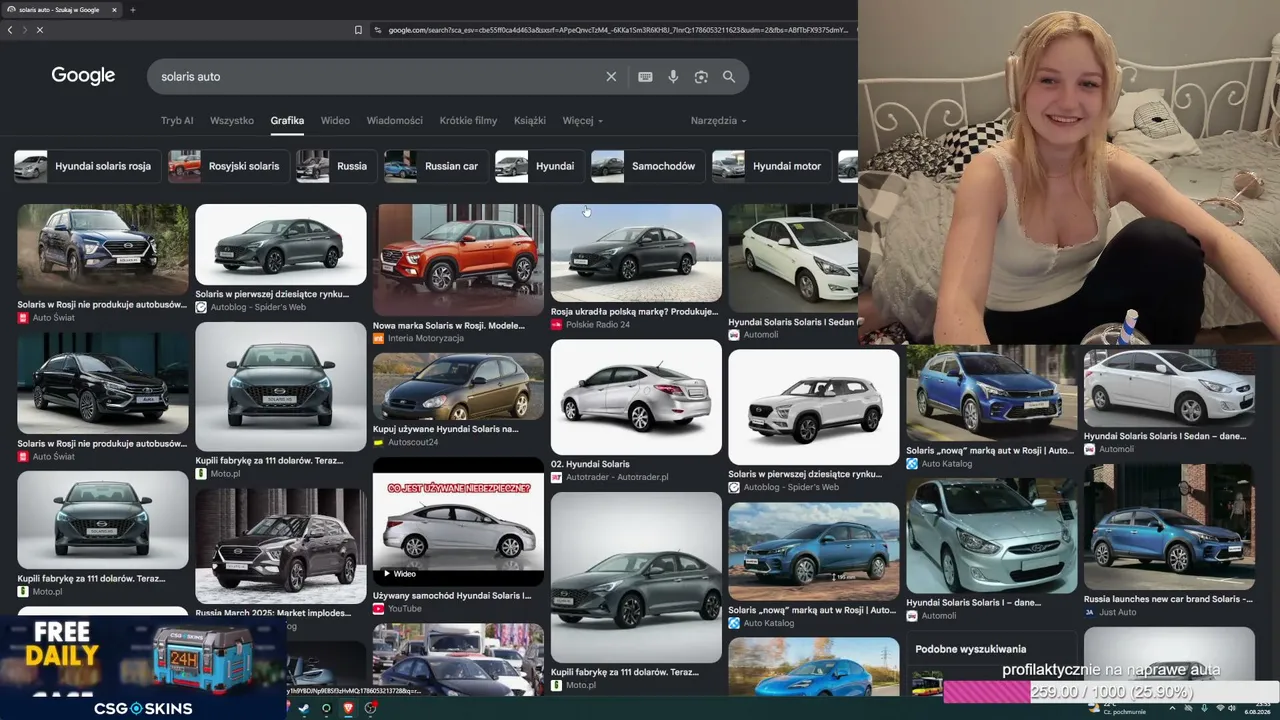
Task: Stop loading the page
Action: pyautogui.click(x=40, y=30)
